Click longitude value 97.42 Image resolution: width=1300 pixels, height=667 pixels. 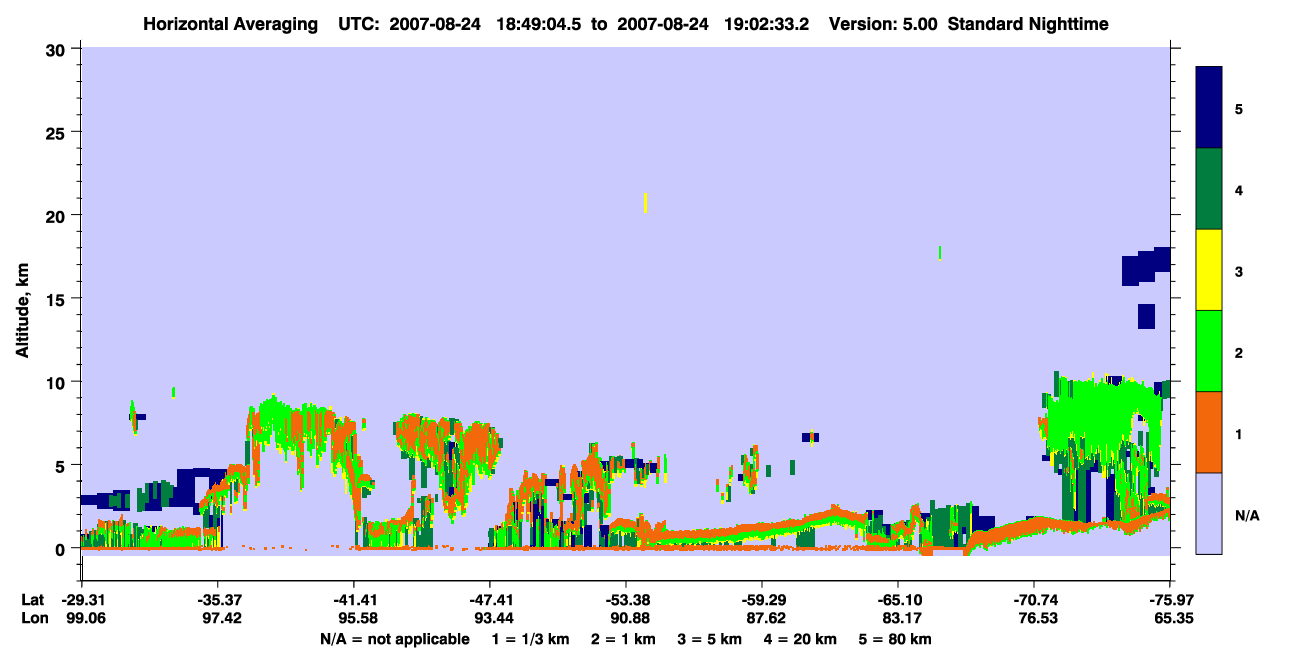pos(221,619)
